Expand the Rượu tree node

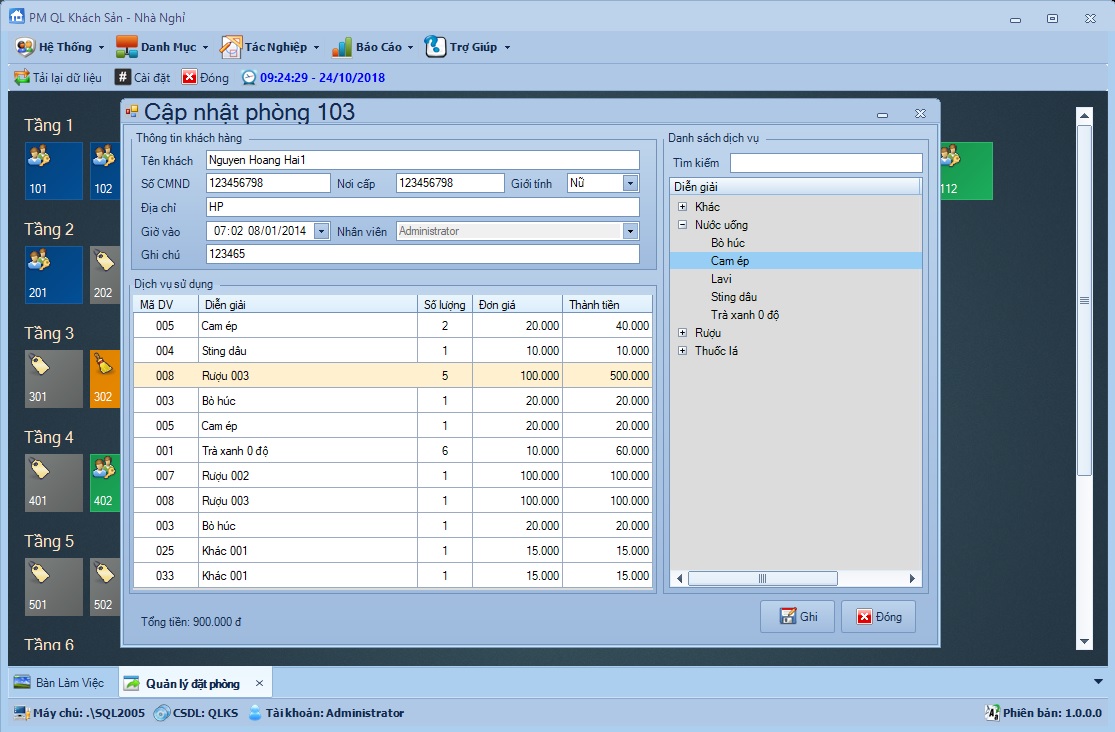tap(683, 333)
